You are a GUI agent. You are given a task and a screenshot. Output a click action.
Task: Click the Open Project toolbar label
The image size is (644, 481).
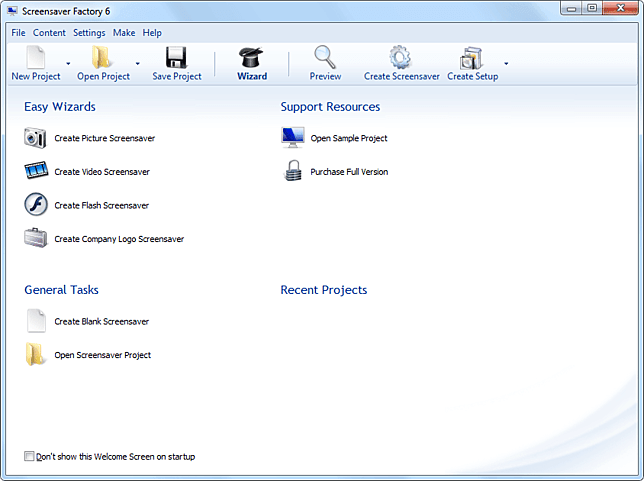tap(104, 76)
